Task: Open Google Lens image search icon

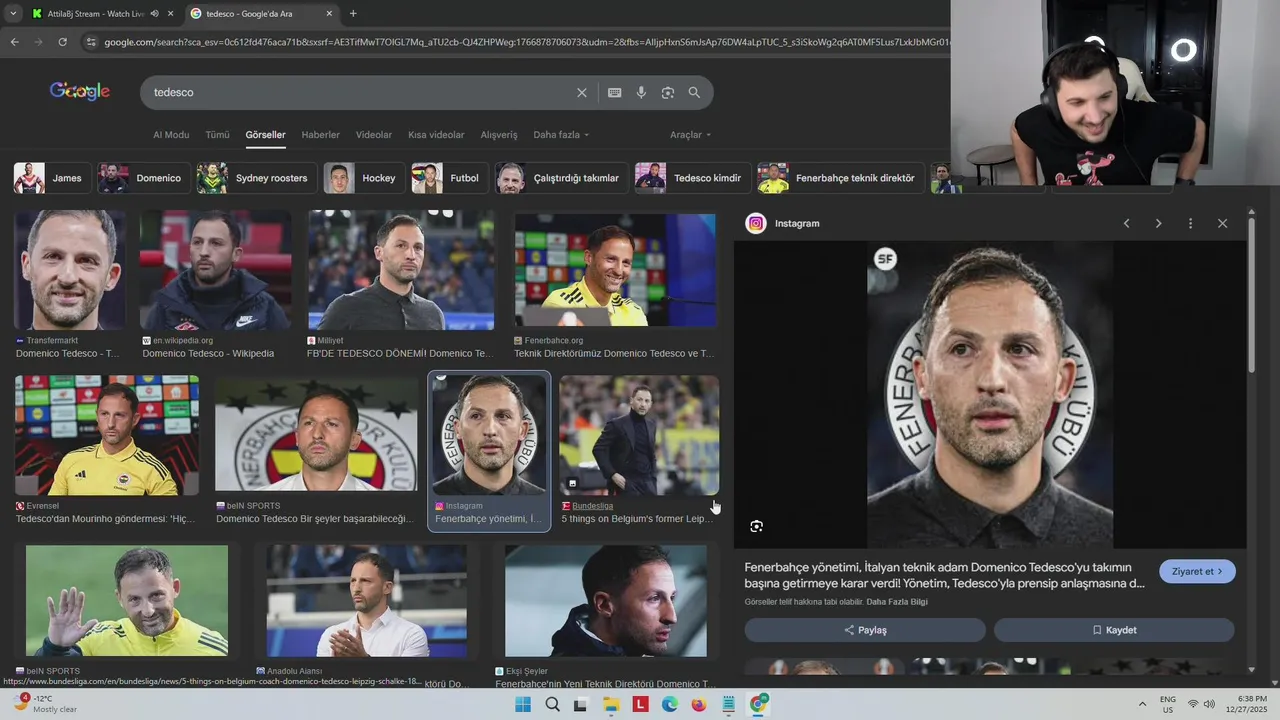Action: (668, 92)
